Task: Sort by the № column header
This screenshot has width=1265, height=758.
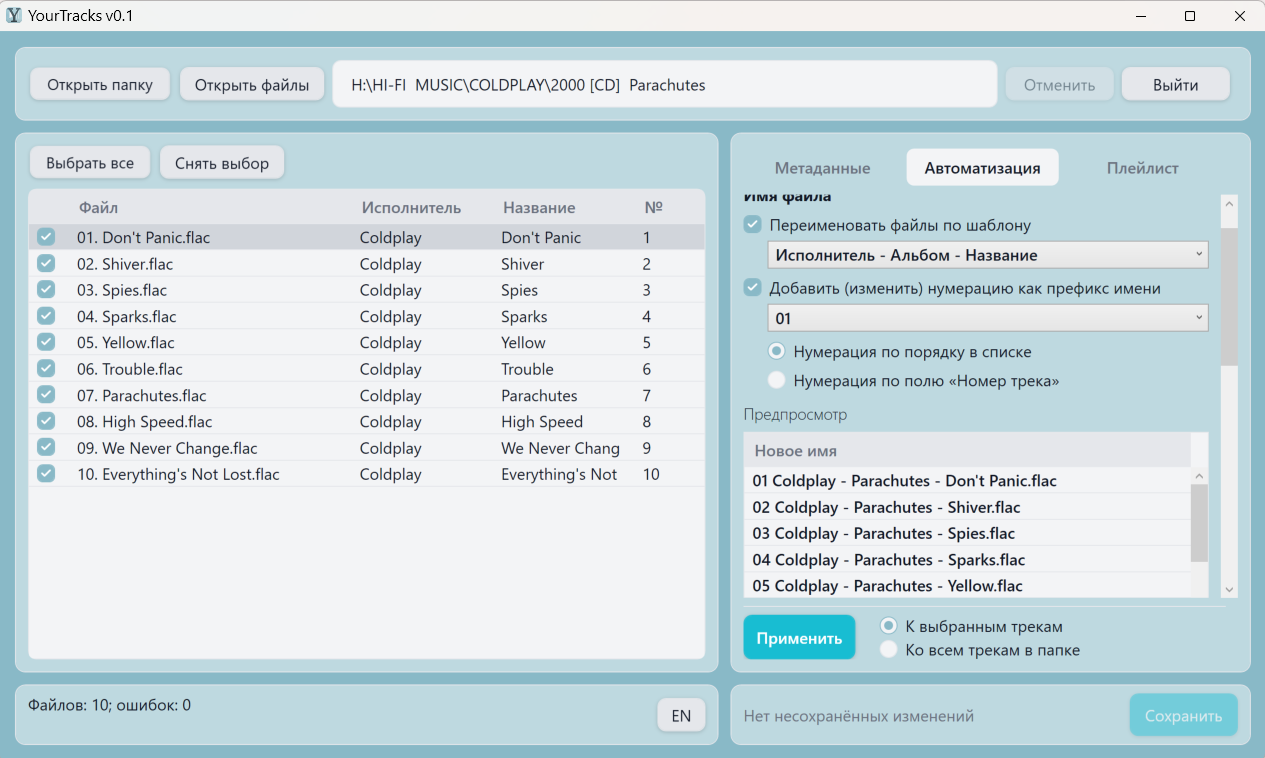Action: coord(653,208)
